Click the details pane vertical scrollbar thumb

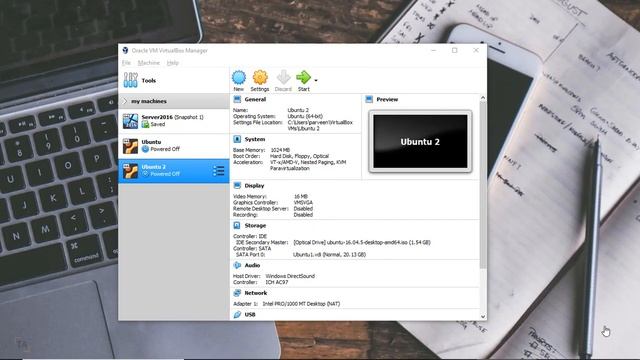[483, 185]
